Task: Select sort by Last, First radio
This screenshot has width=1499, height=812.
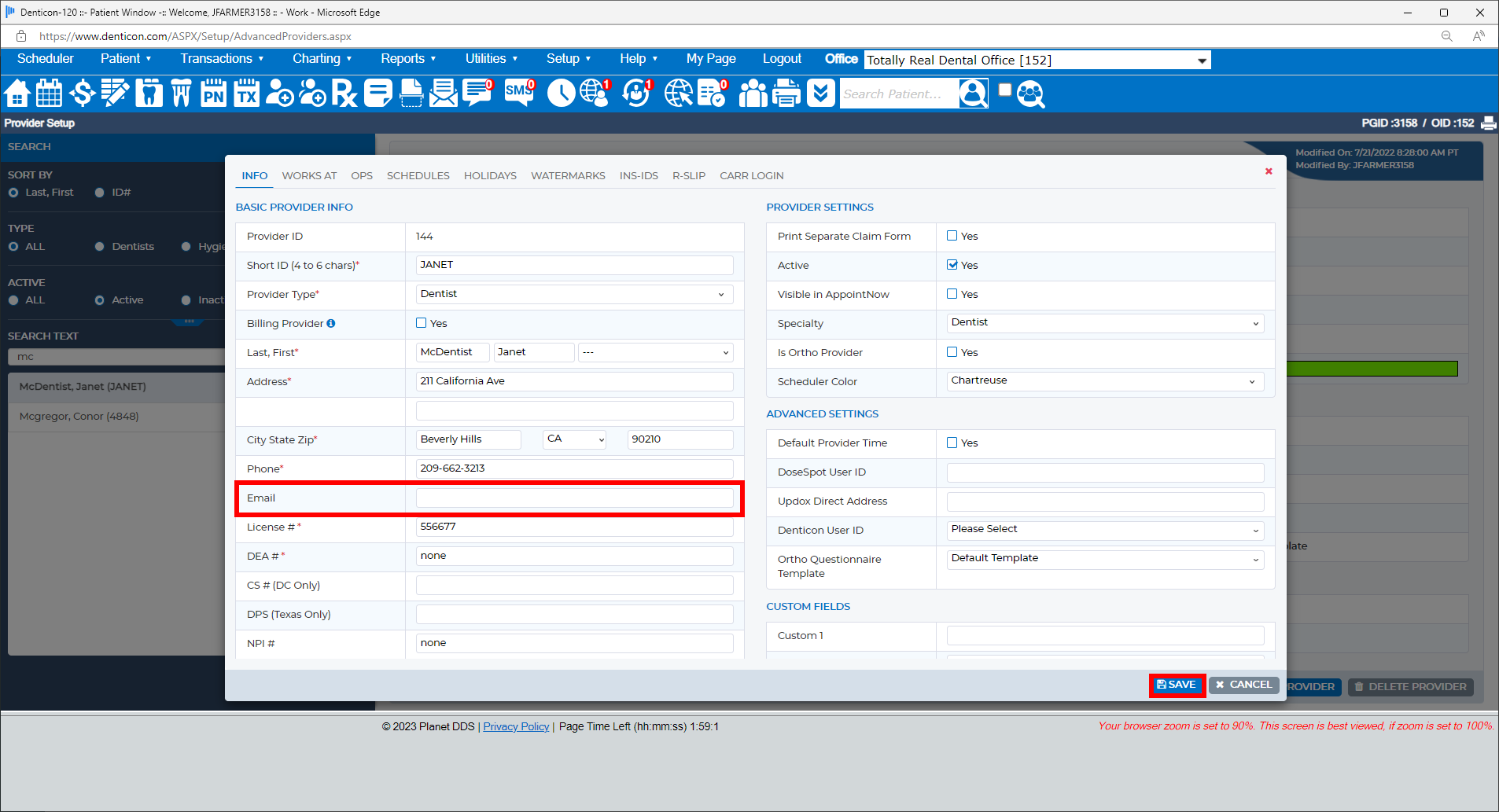Action: (x=13, y=193)
